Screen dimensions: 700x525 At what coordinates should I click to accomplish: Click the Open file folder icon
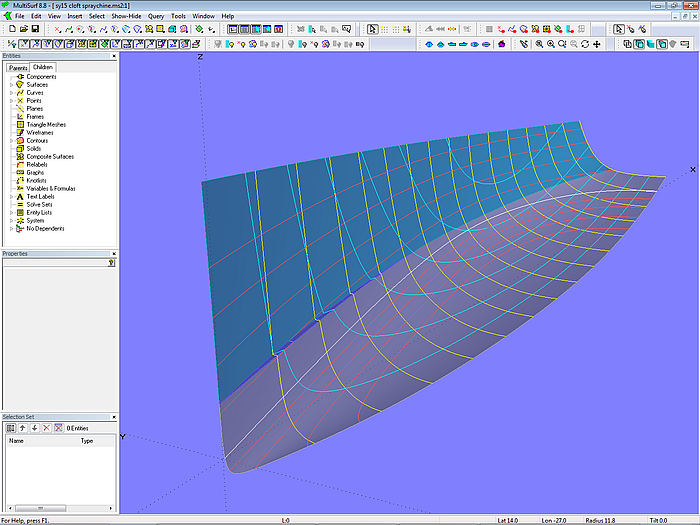22,29
